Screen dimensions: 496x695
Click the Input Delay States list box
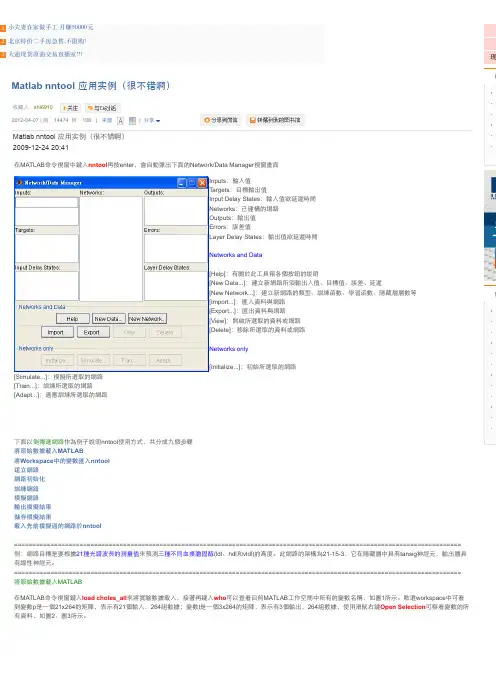click(x=47, y=286)
